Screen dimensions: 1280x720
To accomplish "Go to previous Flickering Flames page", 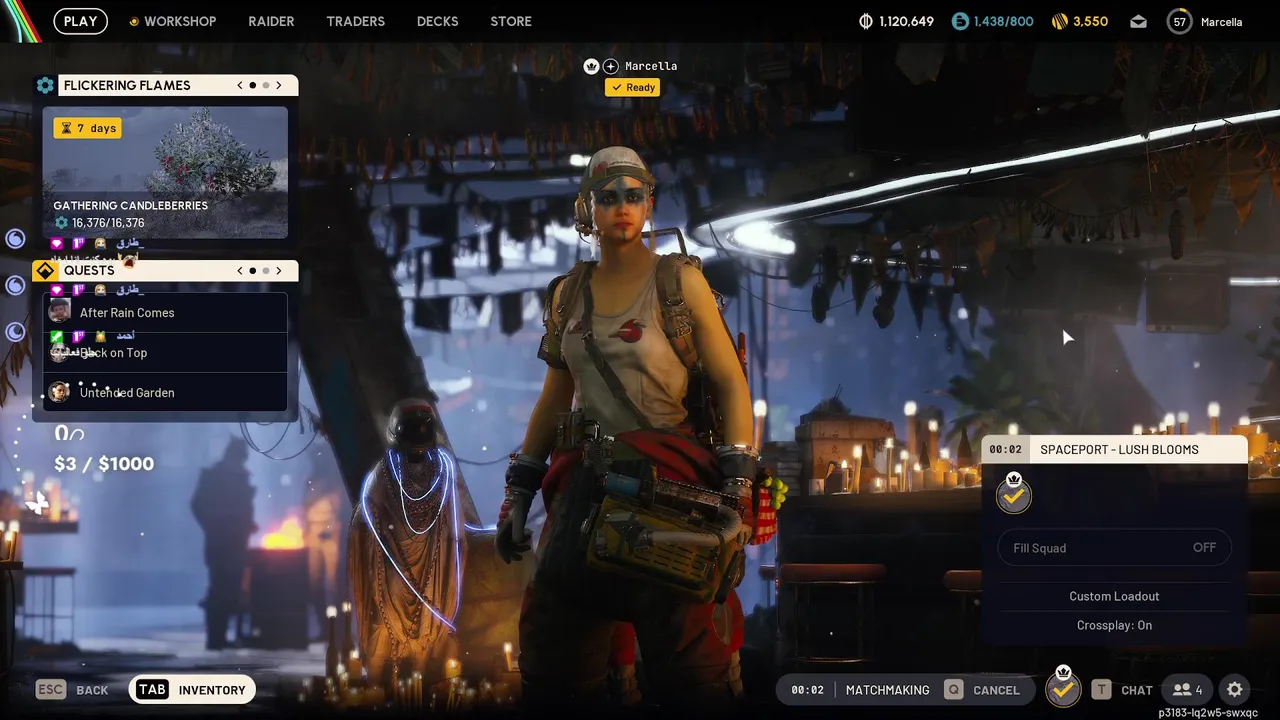I will coord(240,85).
